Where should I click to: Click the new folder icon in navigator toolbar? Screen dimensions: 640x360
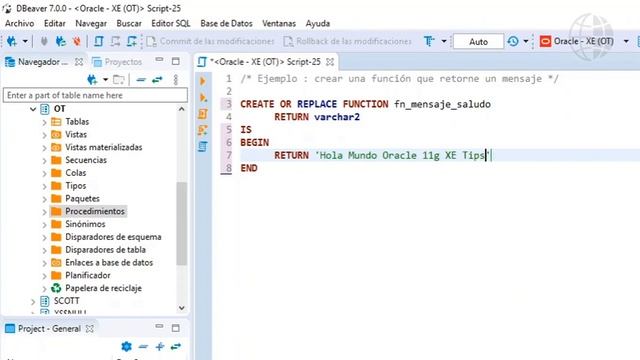[x=119, y=80]
